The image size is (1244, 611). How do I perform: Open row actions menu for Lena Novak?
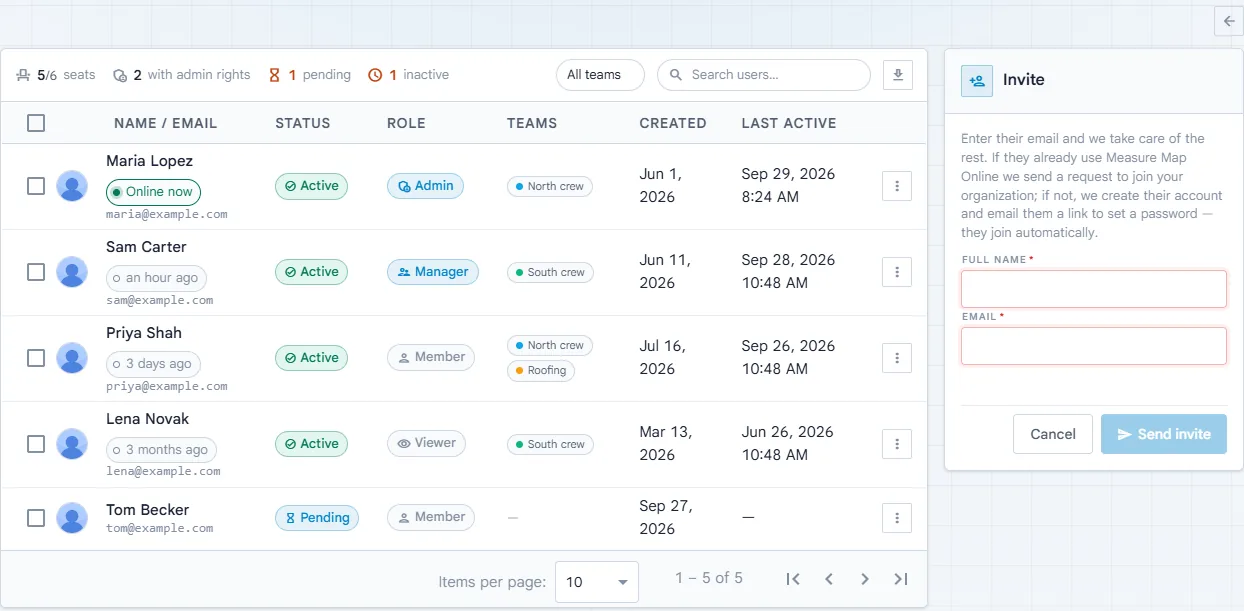click(x=897, y=444)
